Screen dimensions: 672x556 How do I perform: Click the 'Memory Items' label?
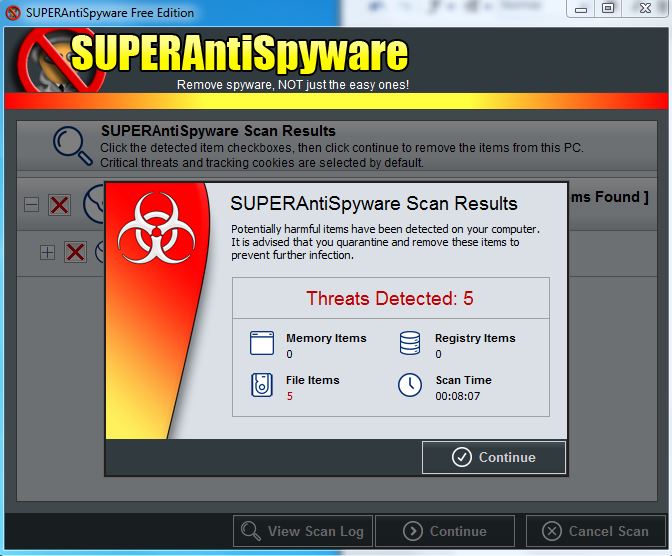click(326, 338)
